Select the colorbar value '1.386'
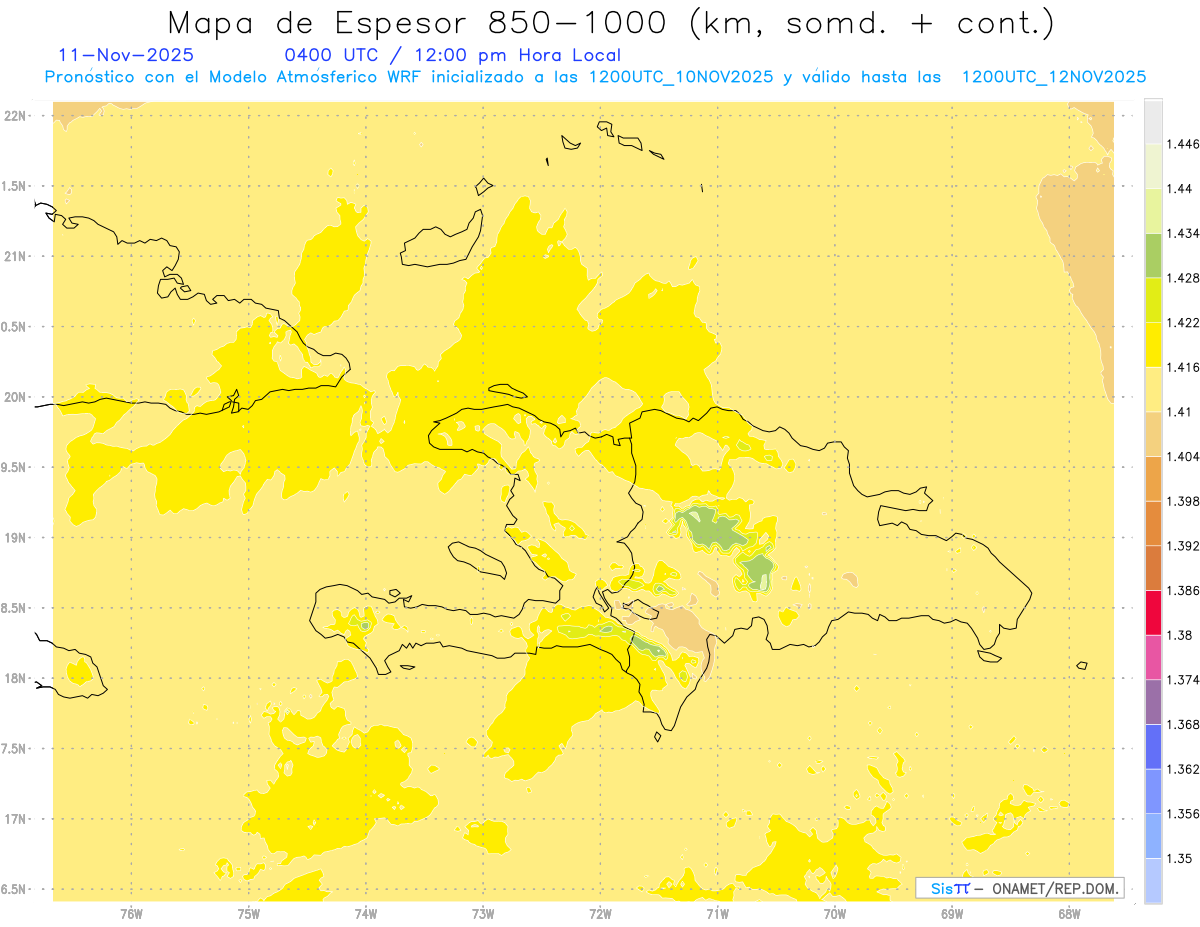 (1183, 591)
